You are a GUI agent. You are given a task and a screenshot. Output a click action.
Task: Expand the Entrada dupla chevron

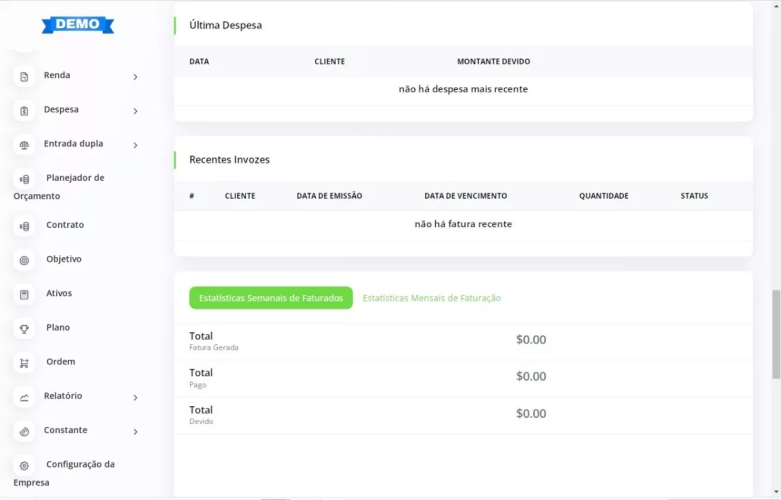[x=135, y=145]
